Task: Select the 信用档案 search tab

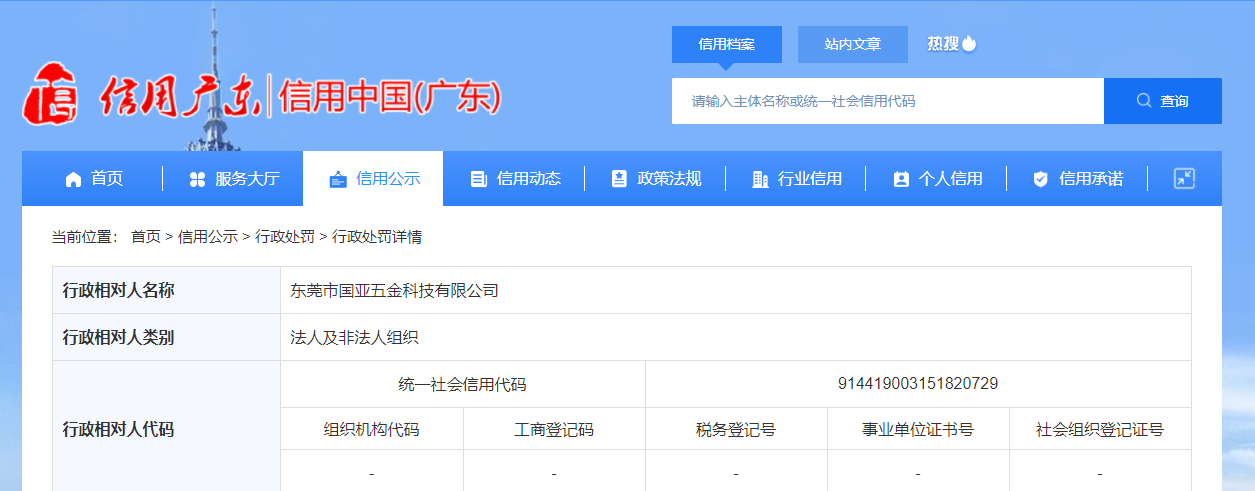Action: (727, 45)
